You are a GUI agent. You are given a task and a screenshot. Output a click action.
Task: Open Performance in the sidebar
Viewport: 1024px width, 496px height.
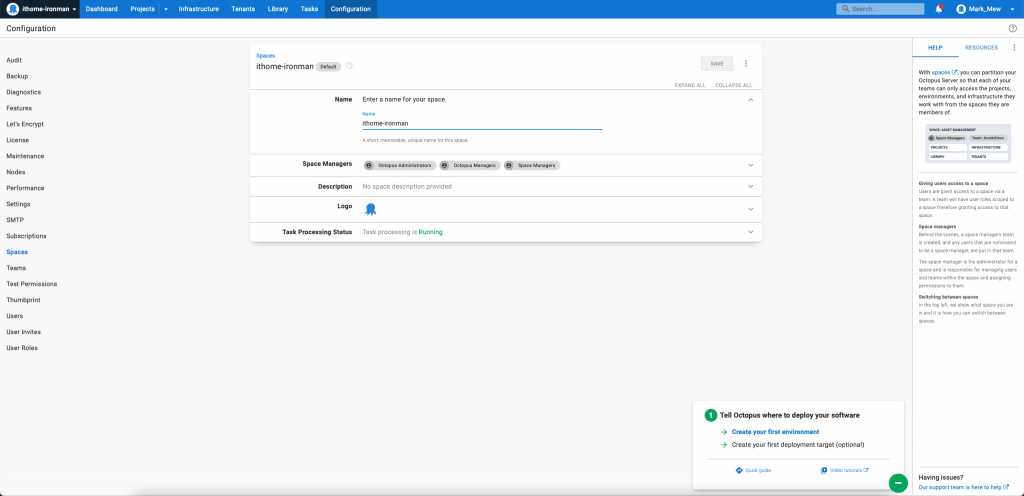click(25, 188)
